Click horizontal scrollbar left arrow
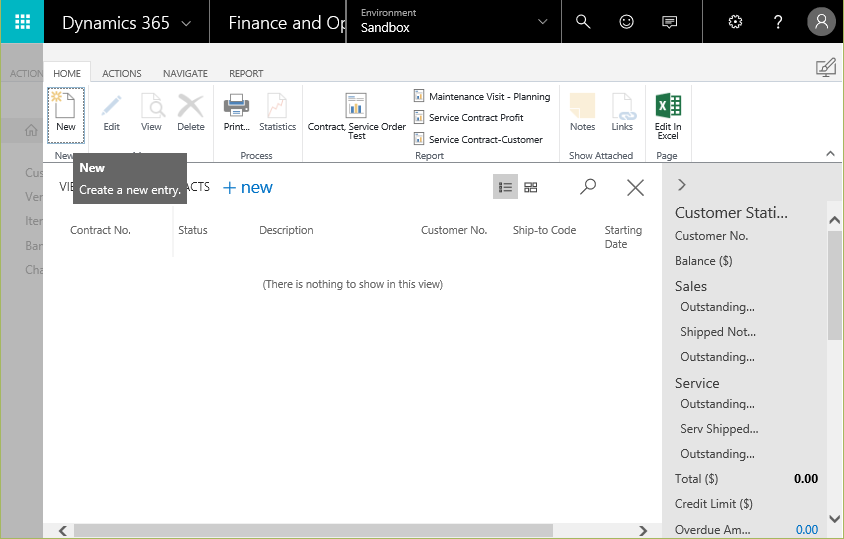This screenshot has width=844, height=539. tap(62, 530)
